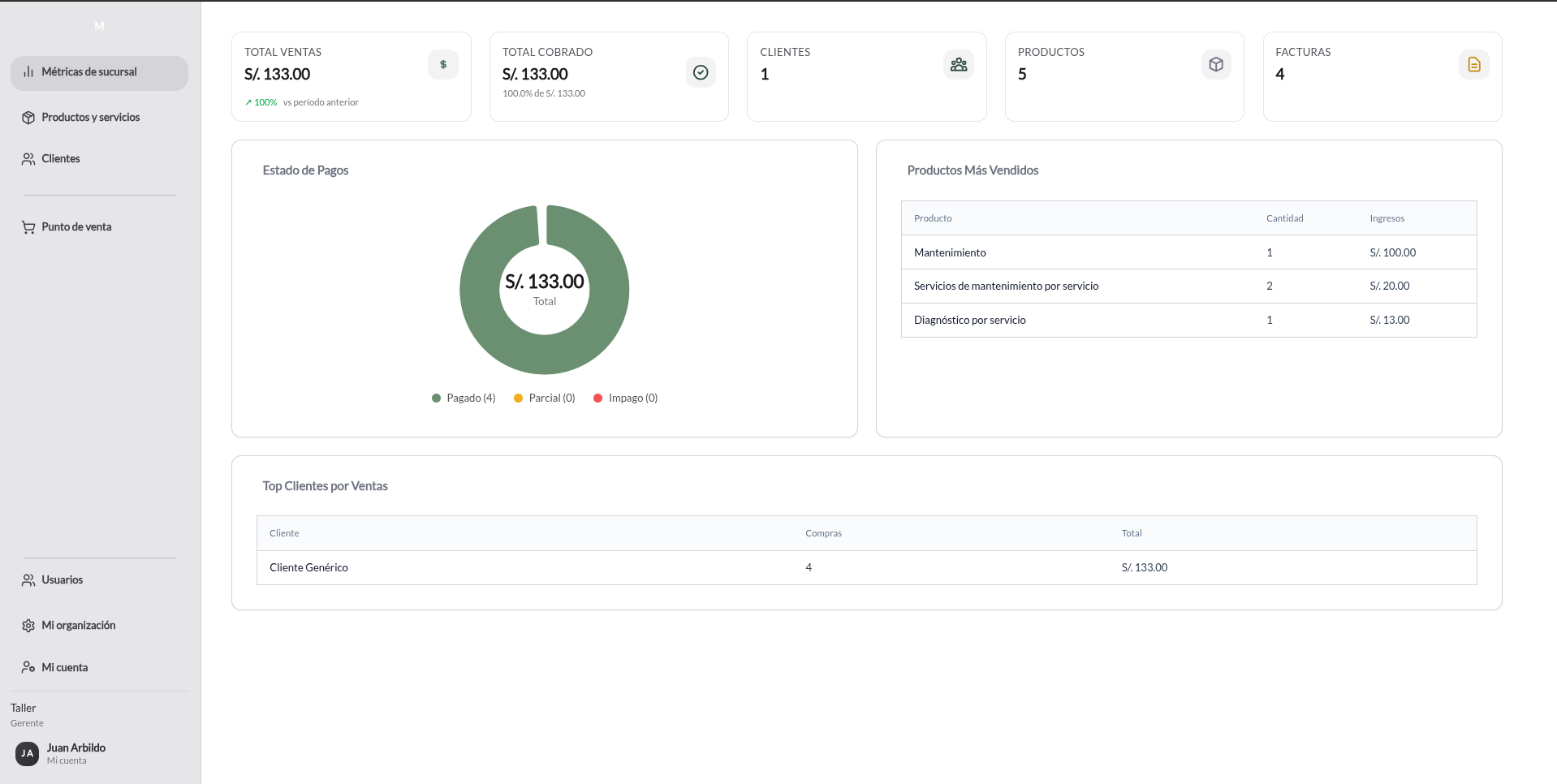
Task: Click the gear icon beside Mi organización
Action: click(x=28, y=625)
